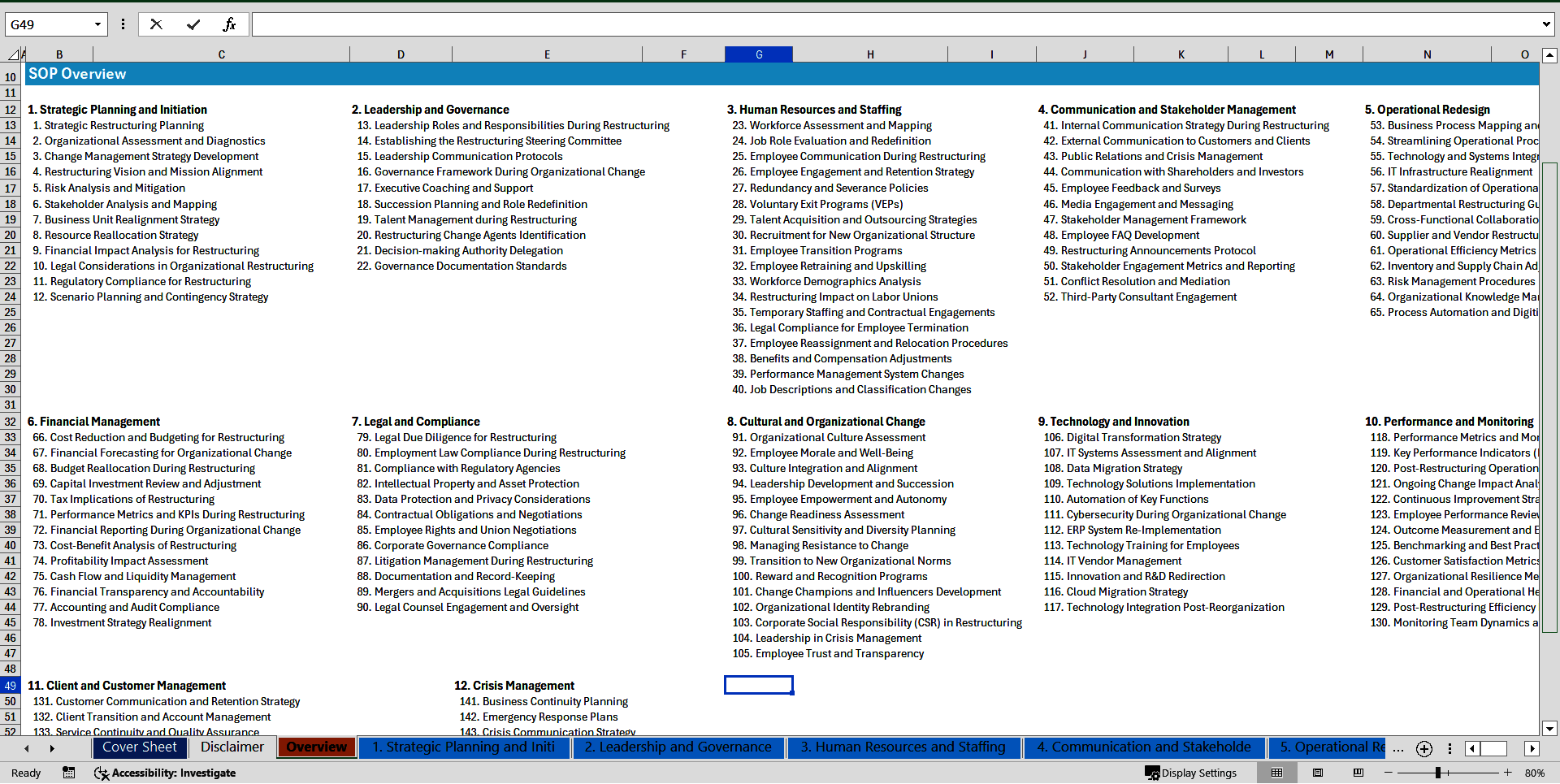Click the zoom slider handle

click(x=1438, y=773)
